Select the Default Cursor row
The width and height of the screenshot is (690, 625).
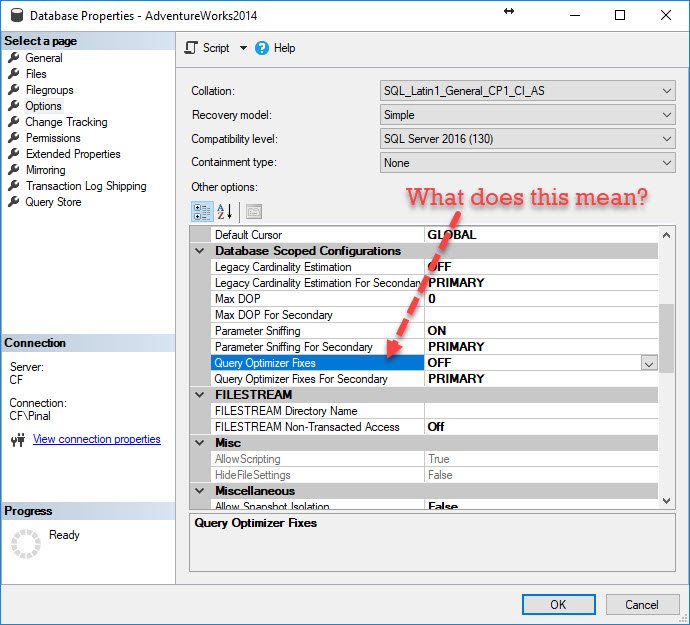coord(434,235)
